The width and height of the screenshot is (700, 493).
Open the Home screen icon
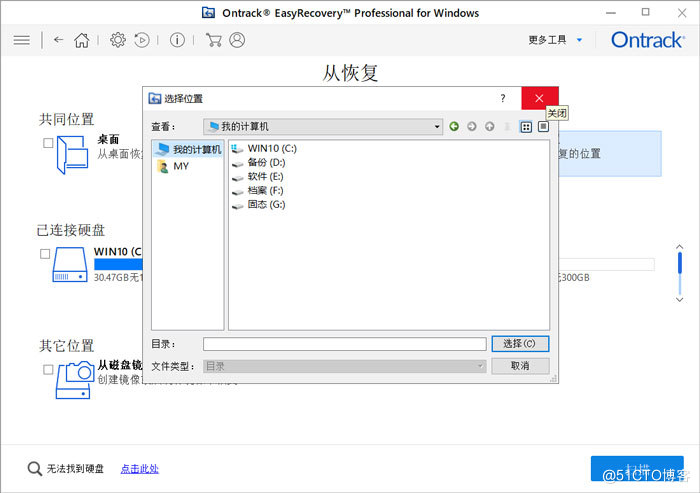click(82, 40)
